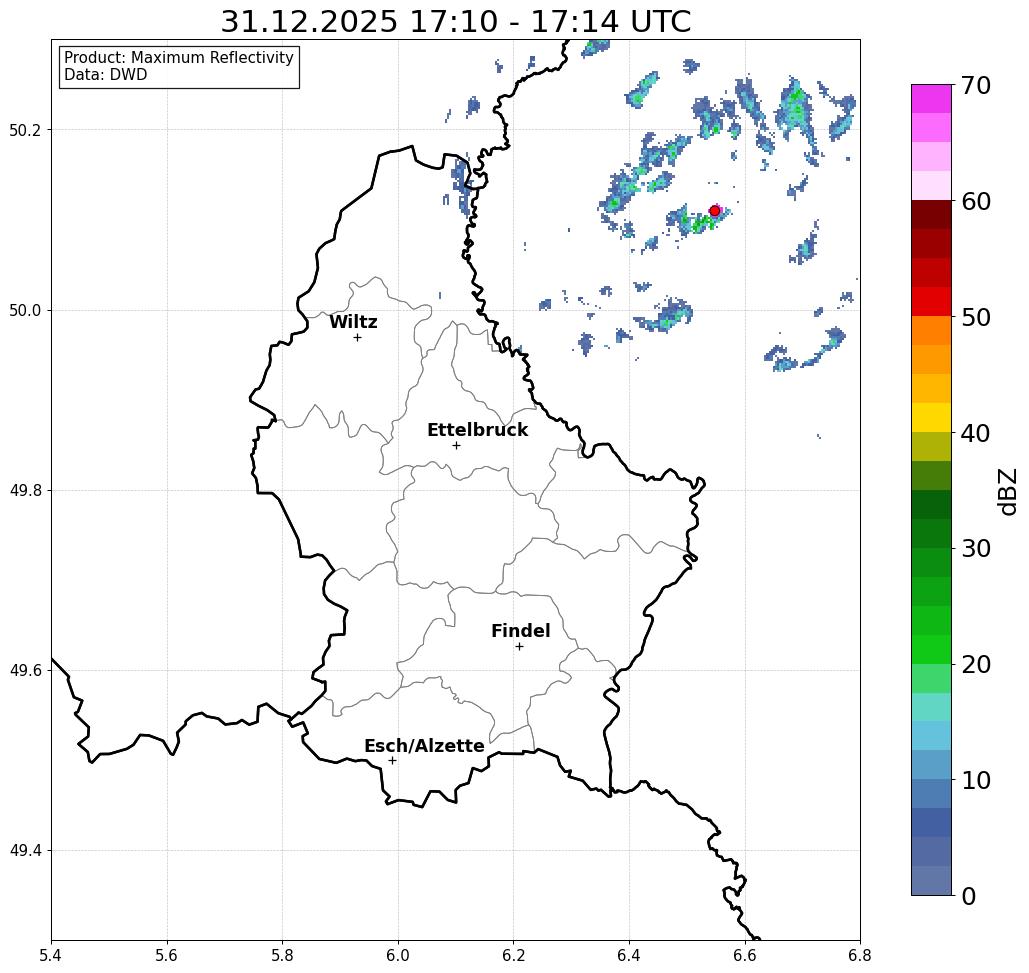Click the bright magenta swatch at colorbar top

tap(931, 99)
